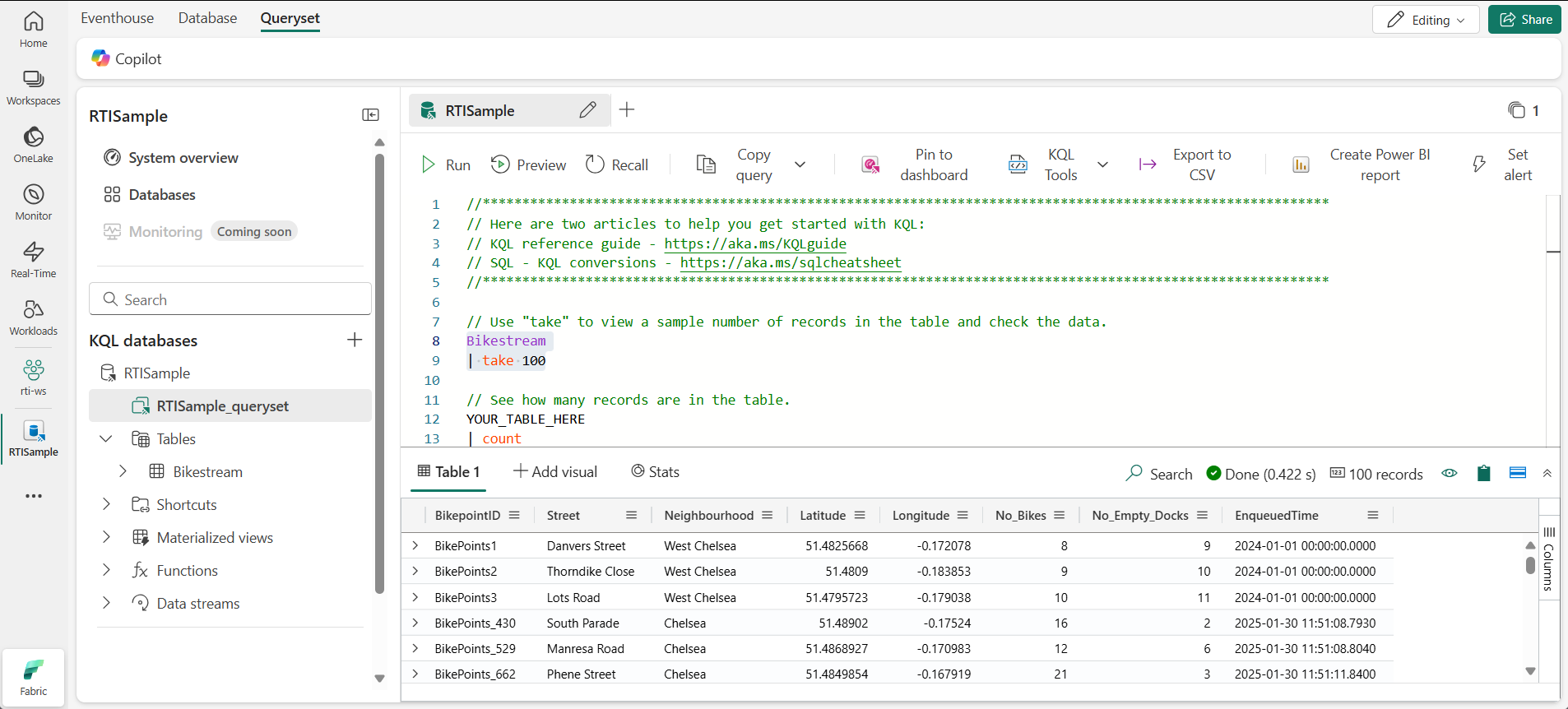Open KQL reference guide link

click(x=755, y=243)
